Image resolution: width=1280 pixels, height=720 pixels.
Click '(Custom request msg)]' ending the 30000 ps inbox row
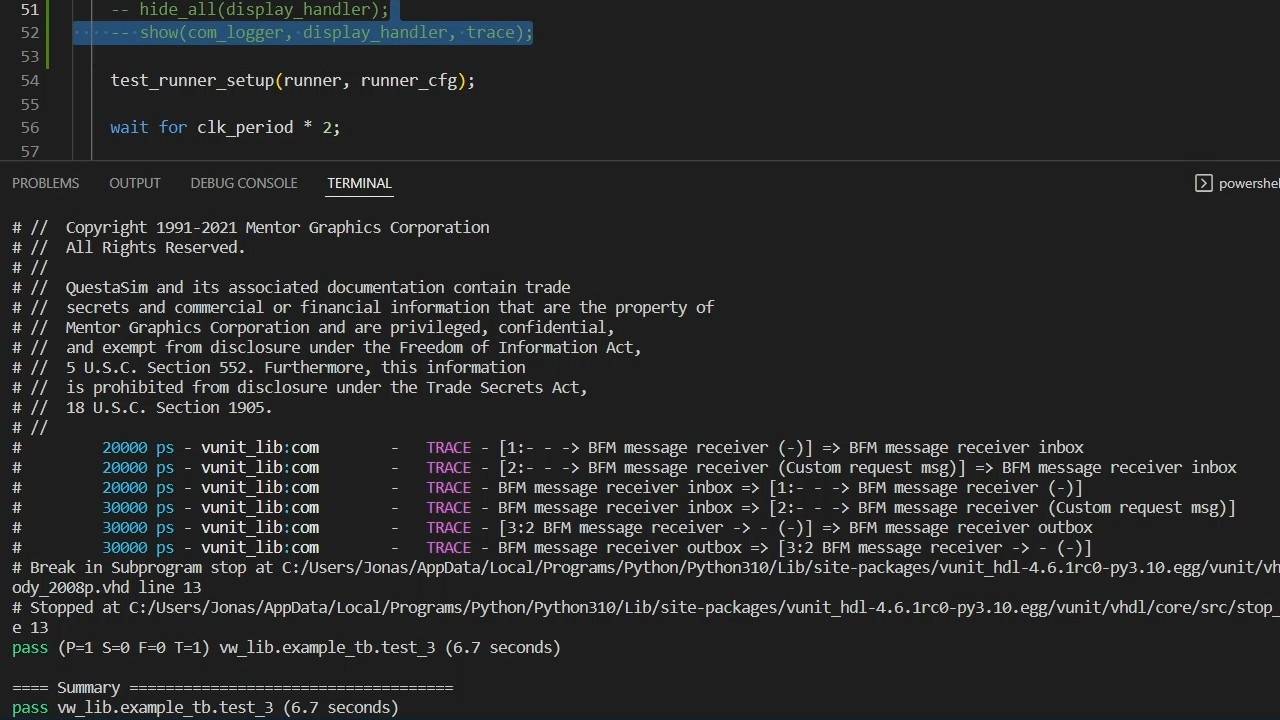tap(1142, 507)
